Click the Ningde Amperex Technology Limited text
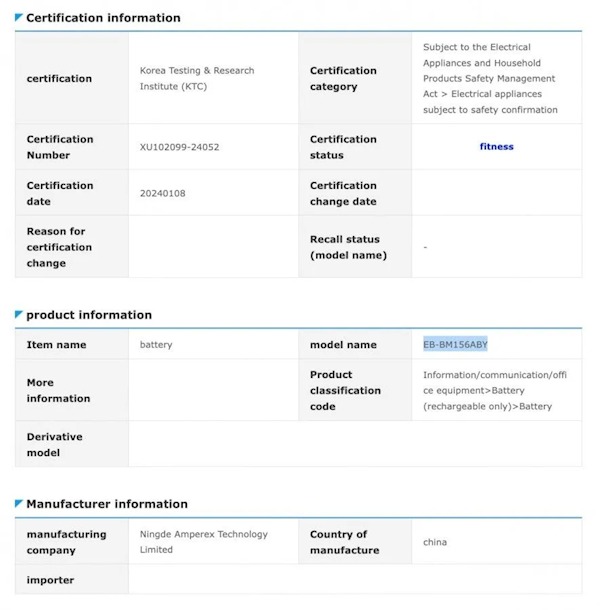Viewport: 600px width, 610px height. (204, 542)
